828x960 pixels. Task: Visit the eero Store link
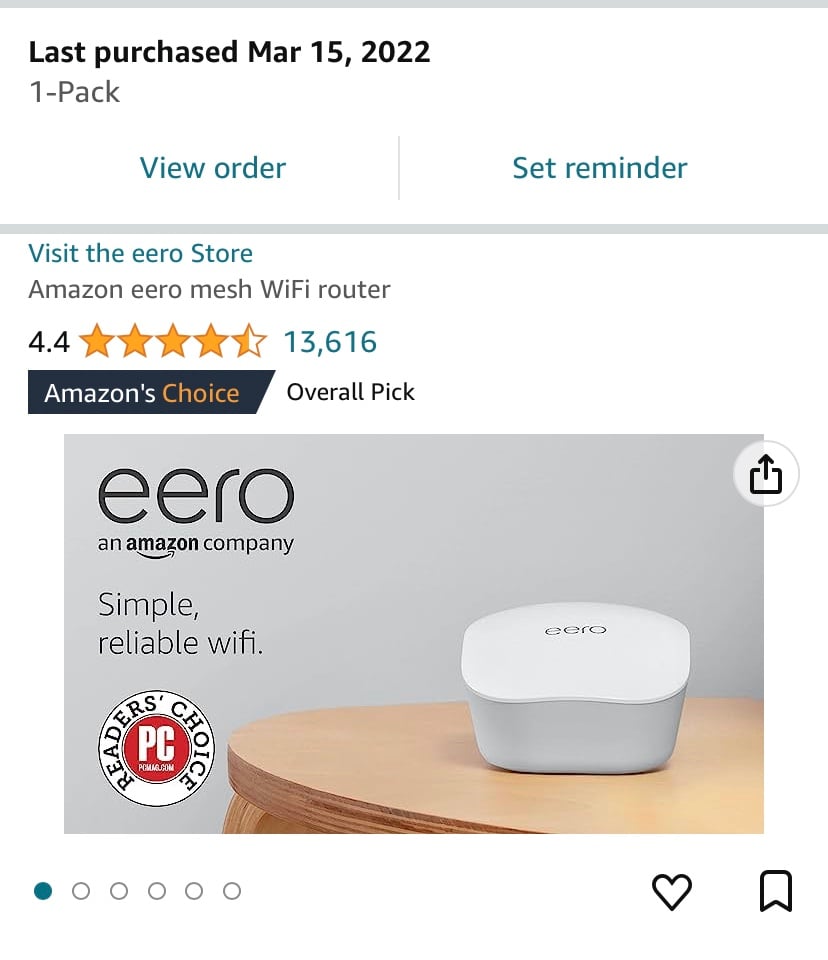(140, 253)
